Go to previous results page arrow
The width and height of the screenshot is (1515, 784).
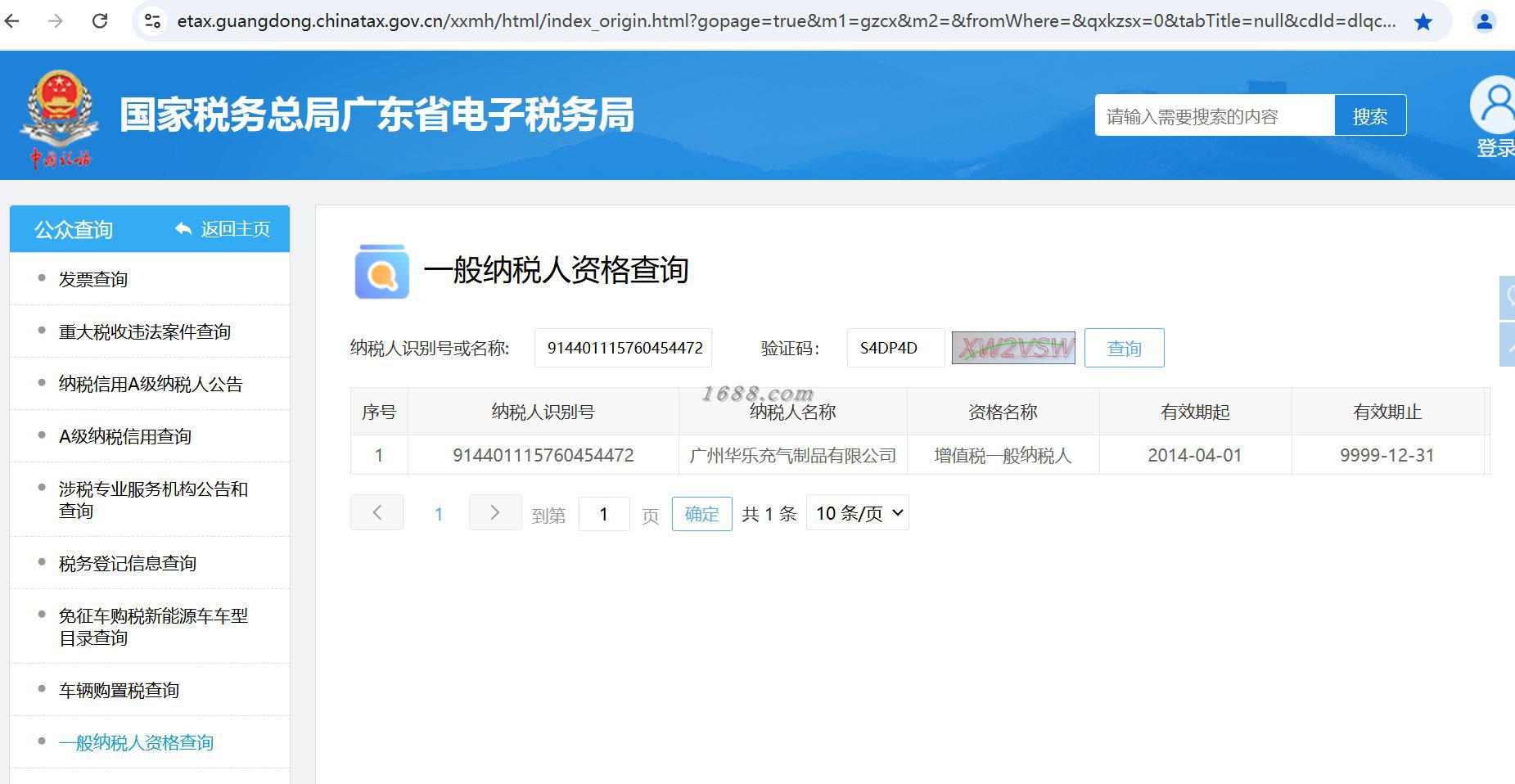tap(376, 512)
